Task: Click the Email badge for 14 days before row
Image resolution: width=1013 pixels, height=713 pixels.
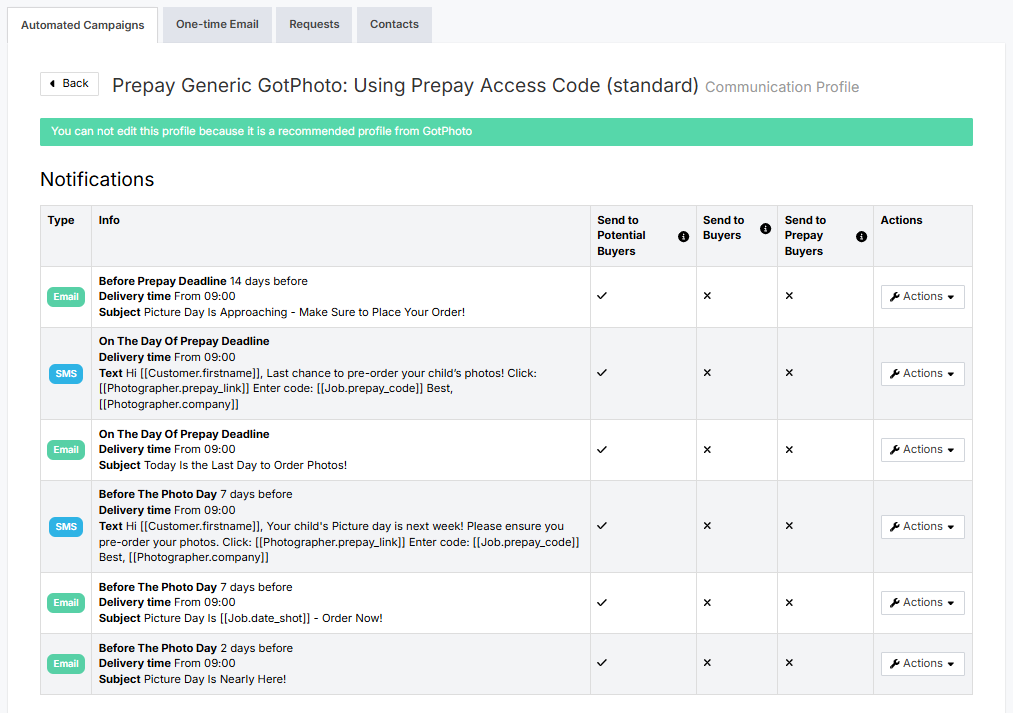Action: 66,297
